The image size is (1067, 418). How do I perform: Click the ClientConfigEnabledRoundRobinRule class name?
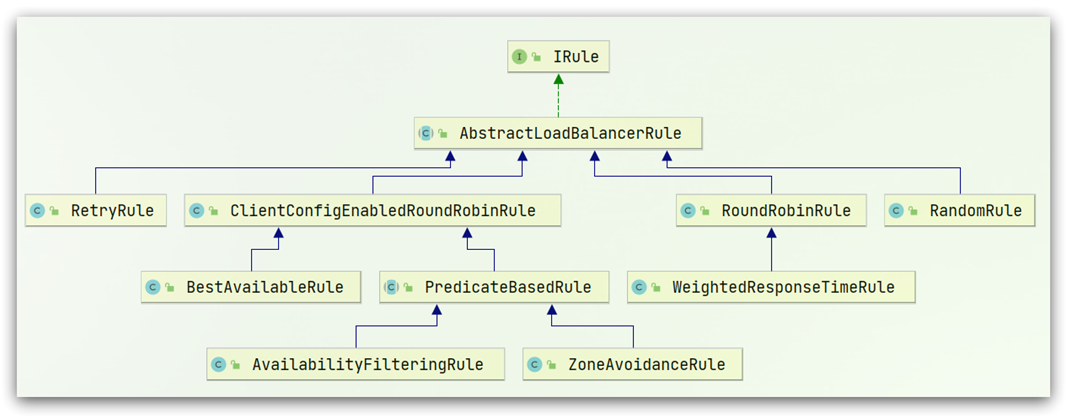[x=383, y=211]
